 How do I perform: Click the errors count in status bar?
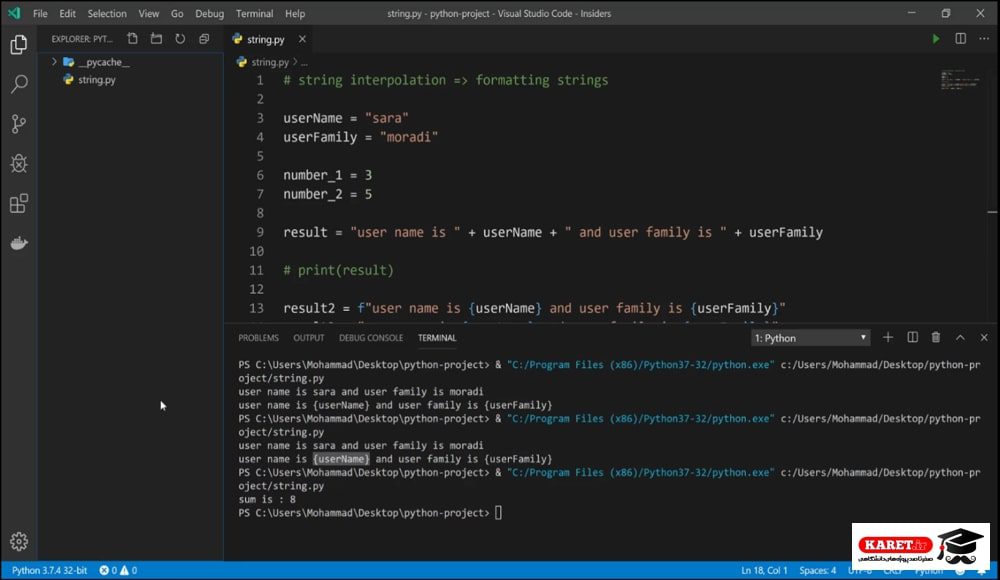coord(108,570)
